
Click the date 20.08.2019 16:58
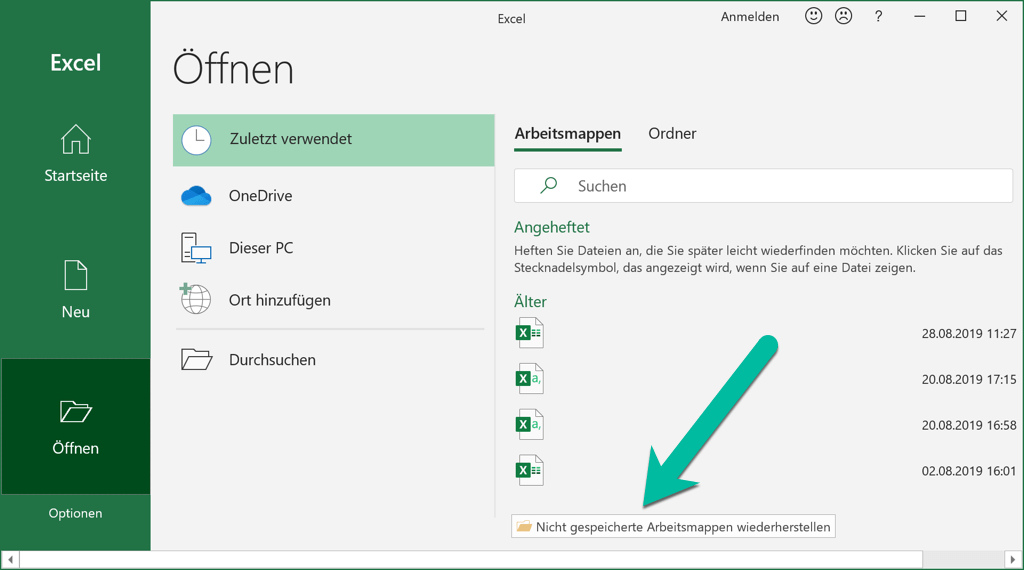(968, 425)
